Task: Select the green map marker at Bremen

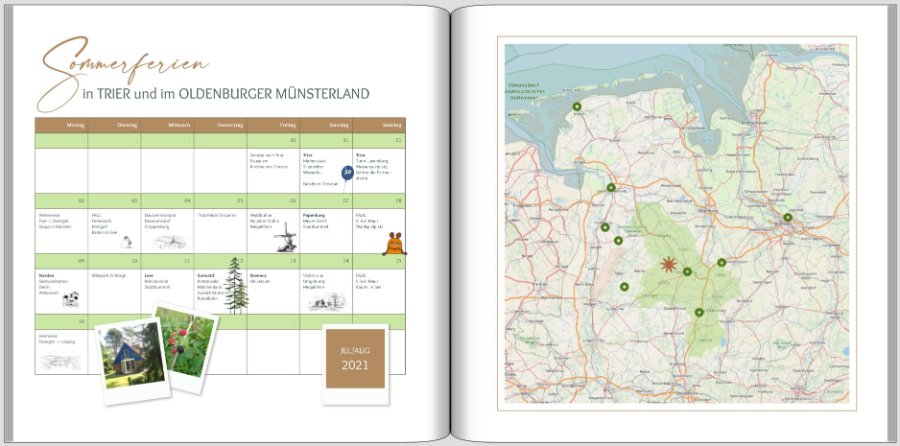Action: pyautogui.click(x=788, y=218)
